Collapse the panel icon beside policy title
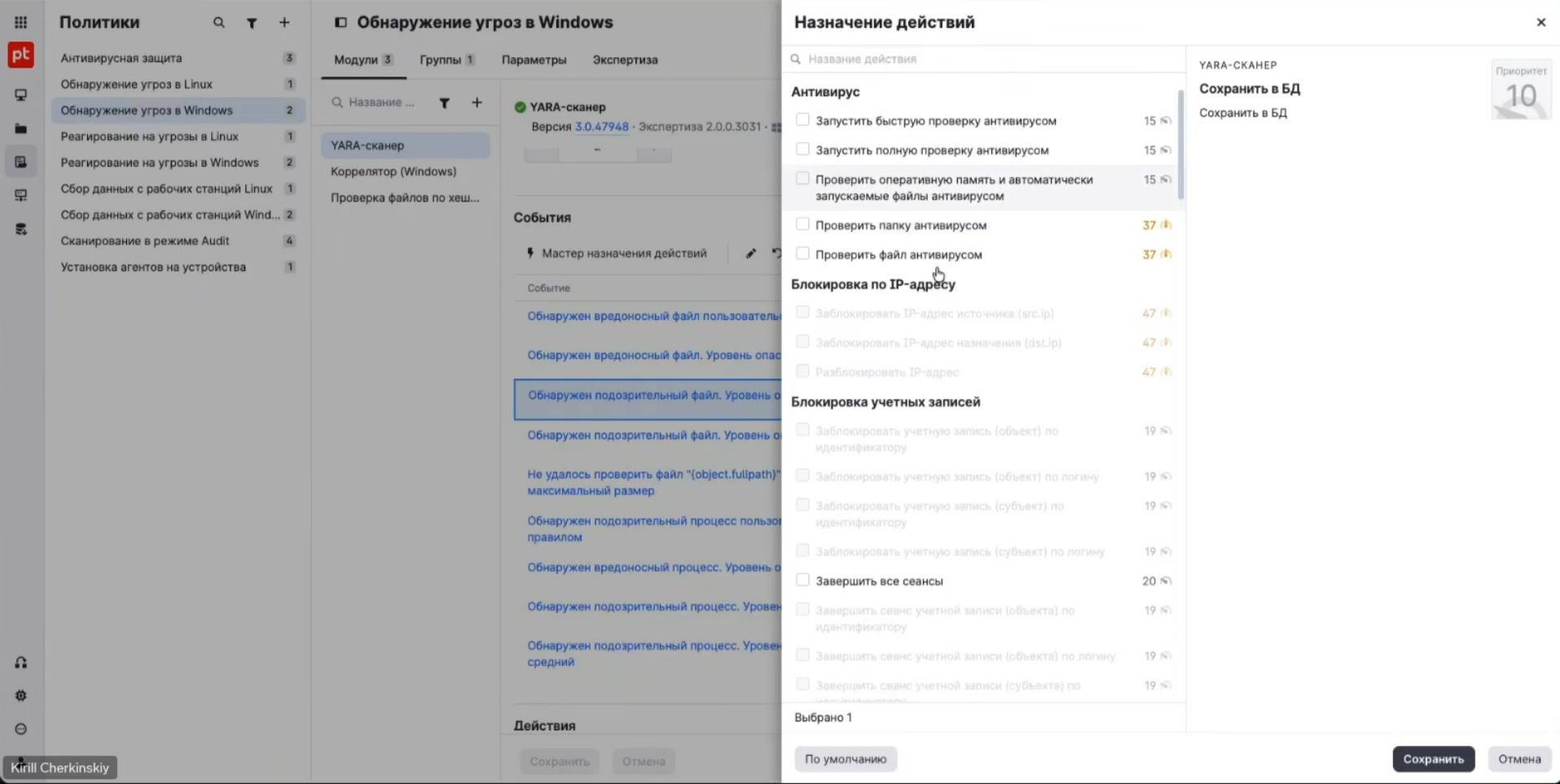Screen dimensions: 1560x784 pos(341,23)
